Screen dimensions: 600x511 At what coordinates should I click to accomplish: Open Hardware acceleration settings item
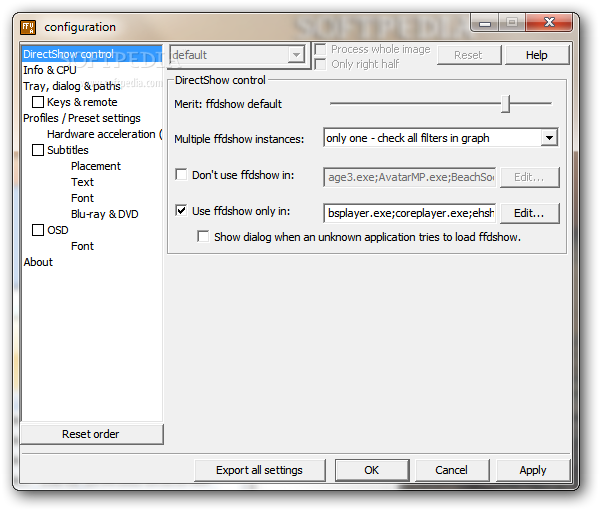click(104, 134)
